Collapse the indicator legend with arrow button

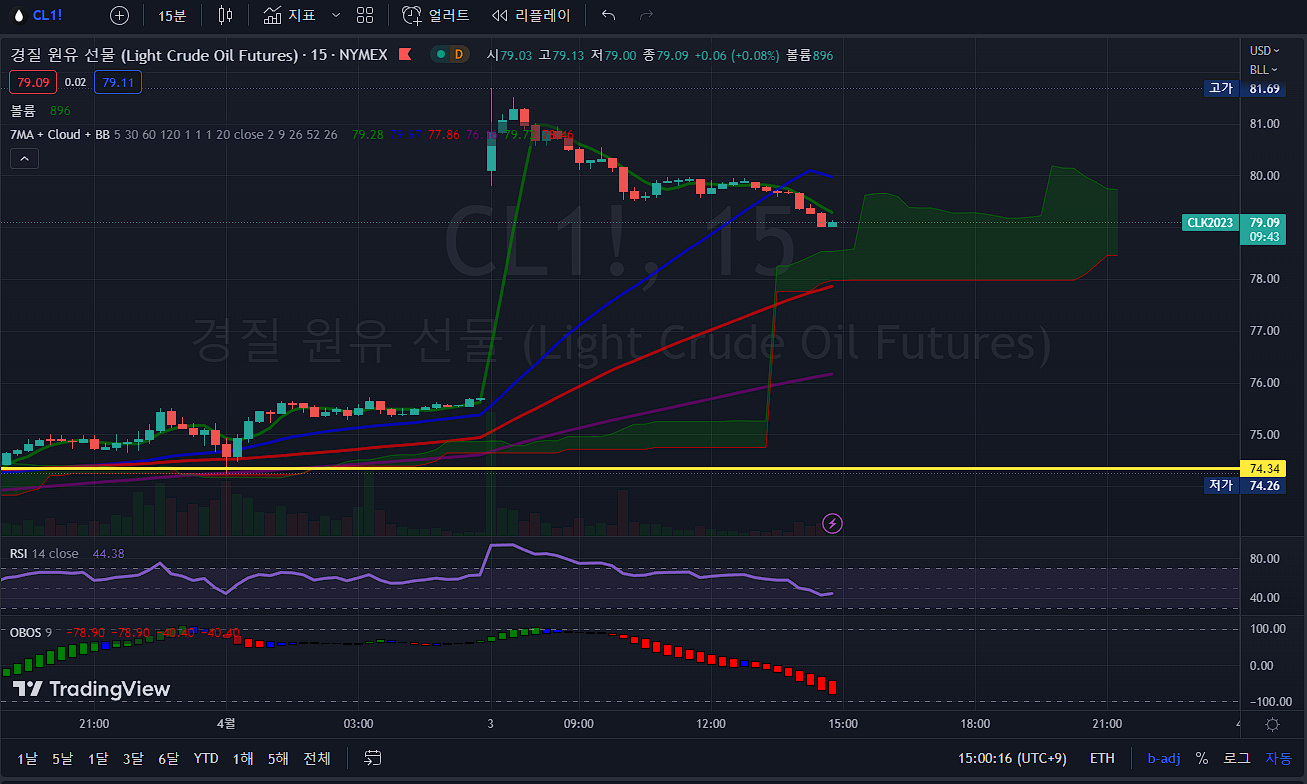pos(25,158)
